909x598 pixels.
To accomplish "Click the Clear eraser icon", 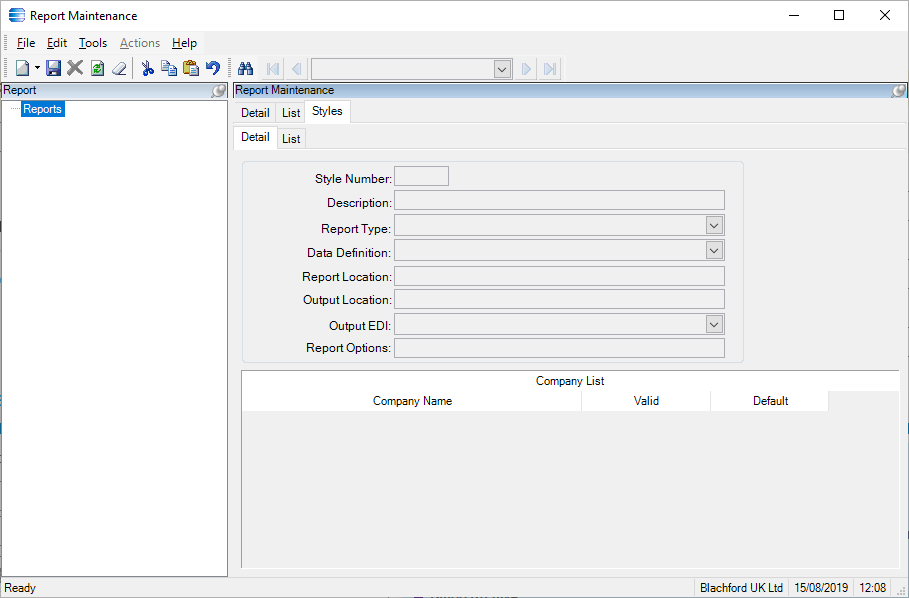I will (x=119, y=69).
